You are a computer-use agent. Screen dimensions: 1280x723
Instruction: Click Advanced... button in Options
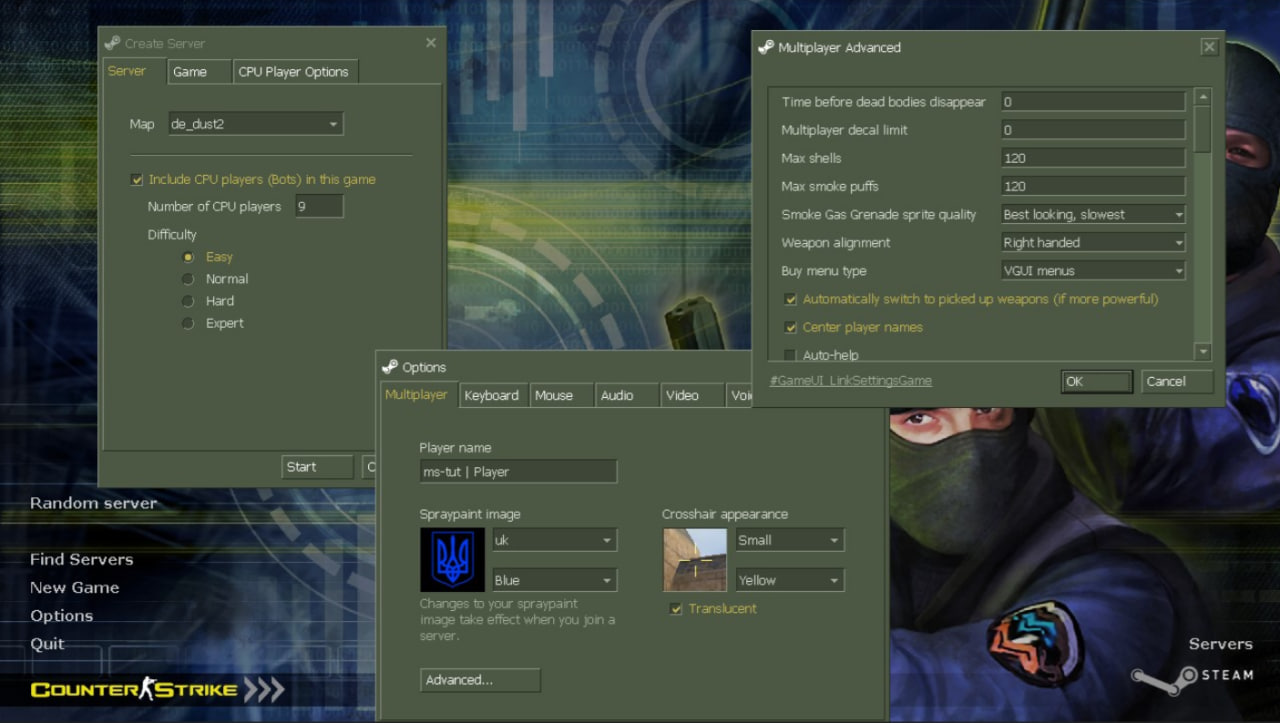[480, 680]
